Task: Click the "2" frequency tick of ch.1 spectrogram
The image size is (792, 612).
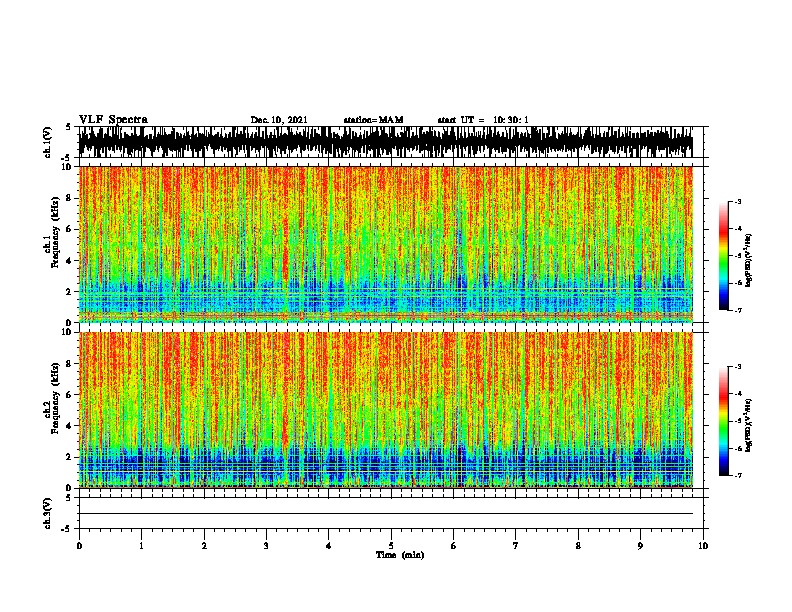Action: tap(71, 291)
